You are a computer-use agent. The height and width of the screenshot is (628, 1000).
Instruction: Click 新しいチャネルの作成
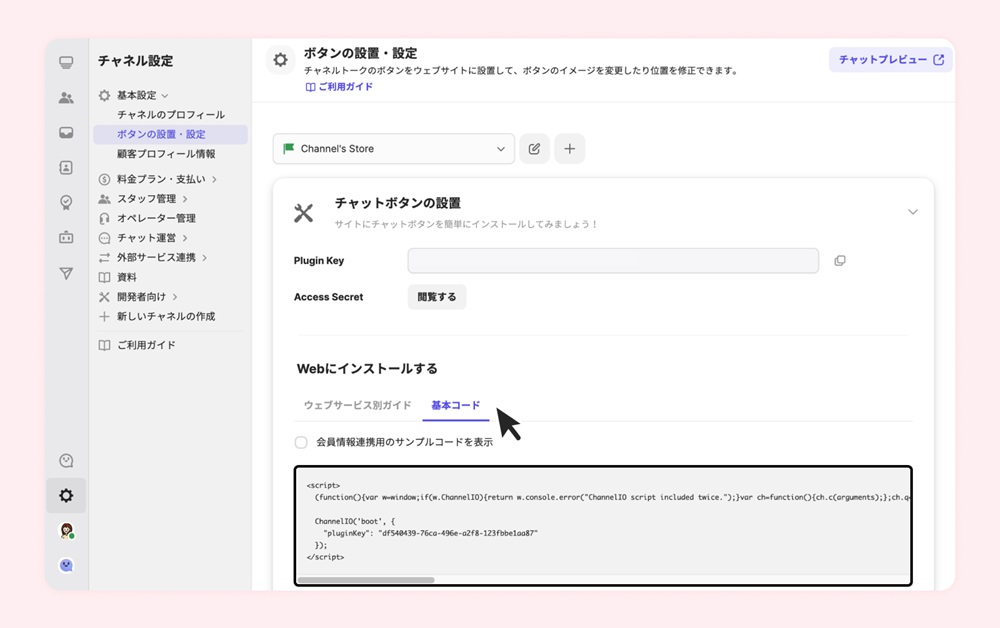[x=166, y=317]
